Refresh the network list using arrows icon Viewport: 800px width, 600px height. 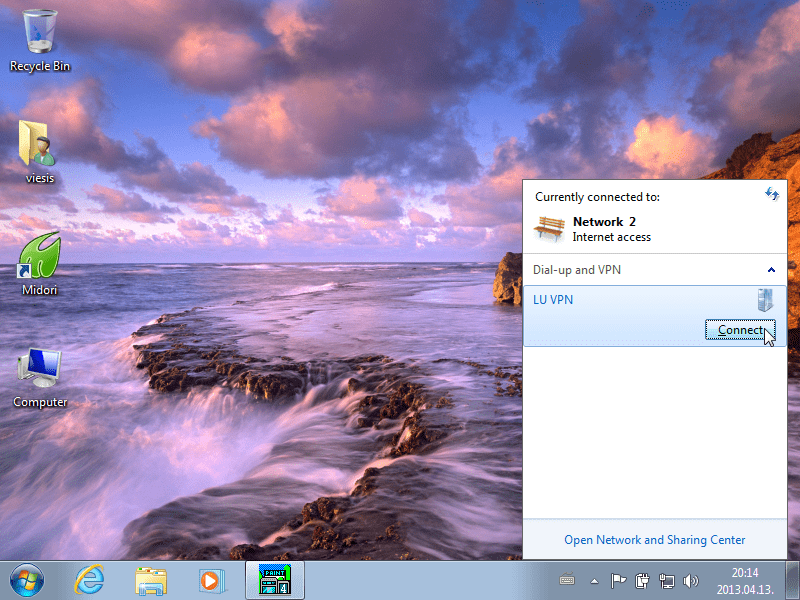click(771, 194)
